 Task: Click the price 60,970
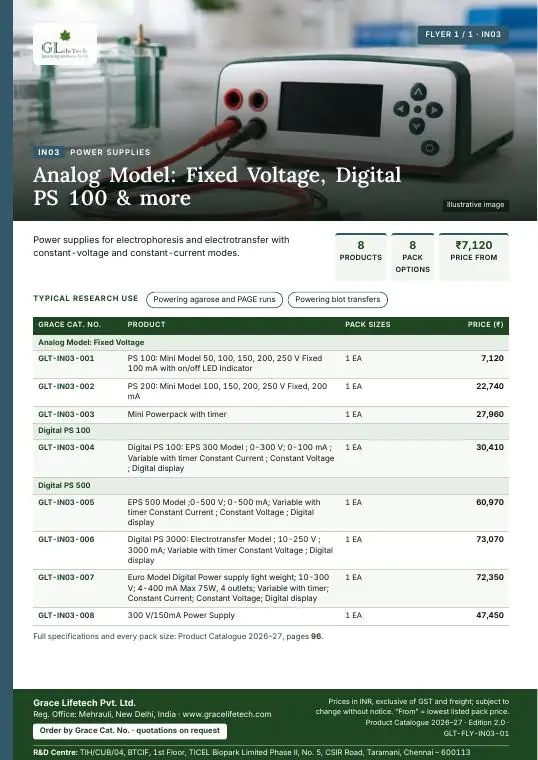point(490,502)
